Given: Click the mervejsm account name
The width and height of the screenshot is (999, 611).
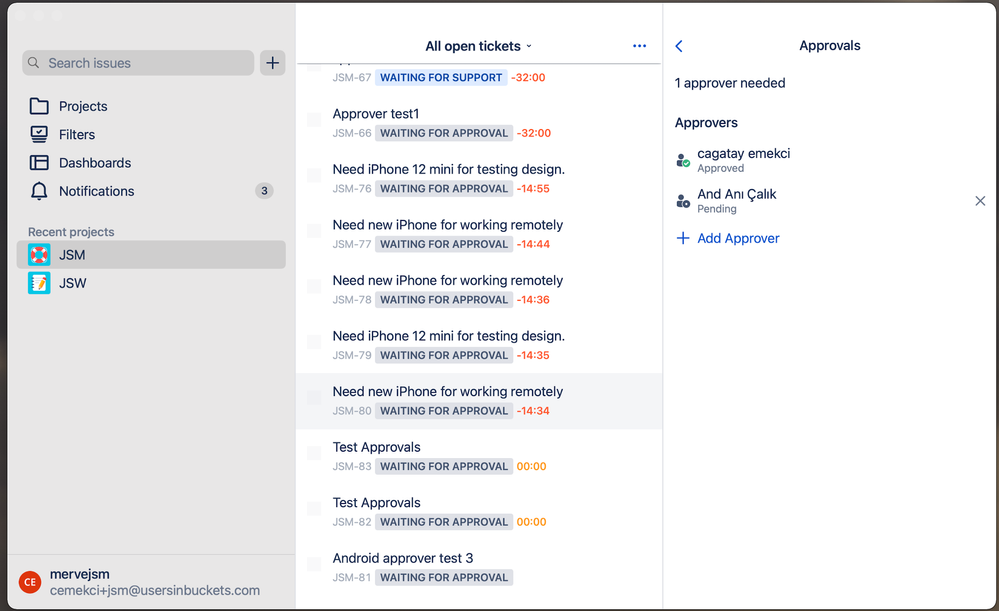Looking at the screenshot, I should pyautogui.click(x=80, y=574).
